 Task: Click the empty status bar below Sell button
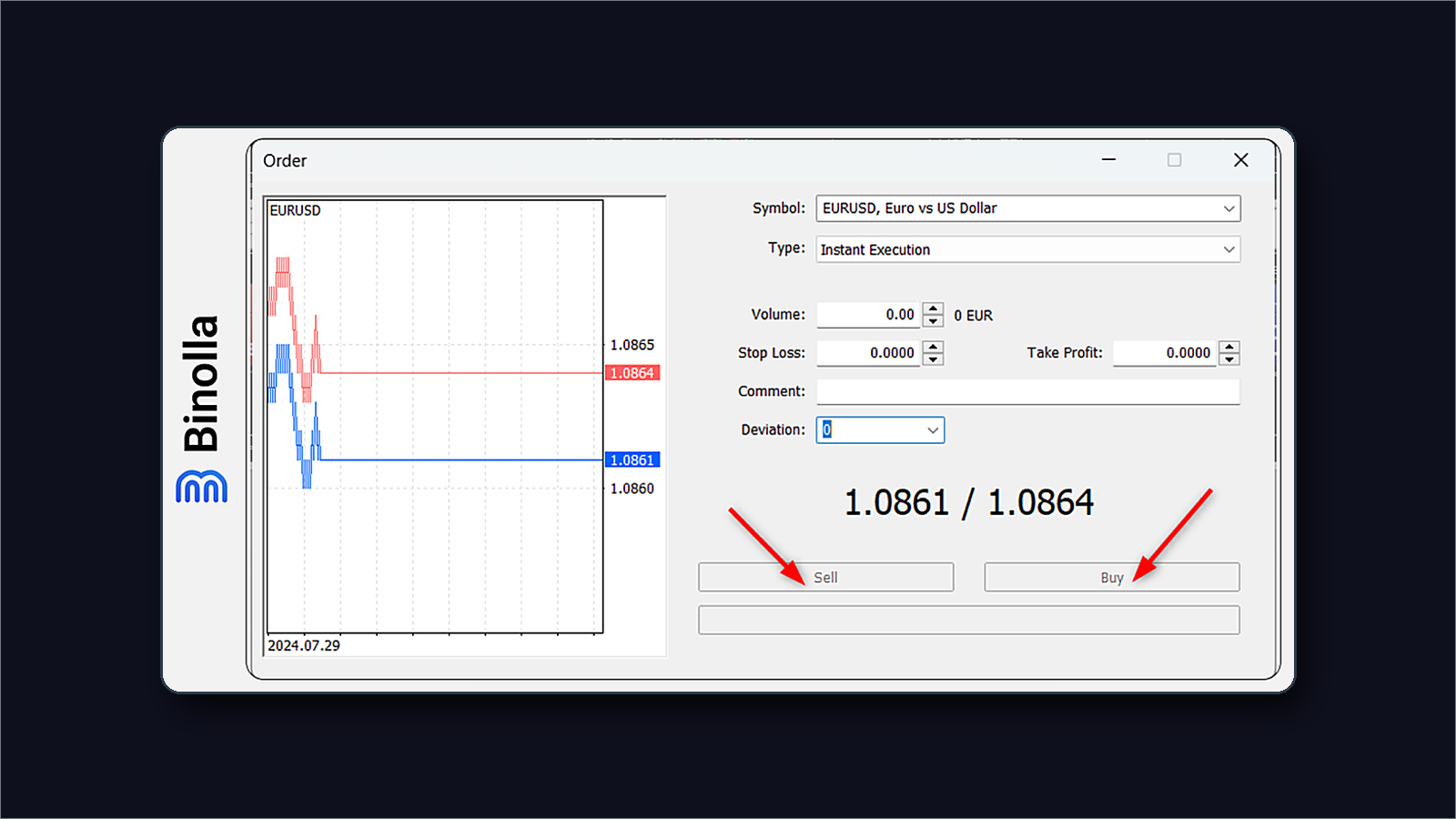pyautogui.click(x=967, y=620)
